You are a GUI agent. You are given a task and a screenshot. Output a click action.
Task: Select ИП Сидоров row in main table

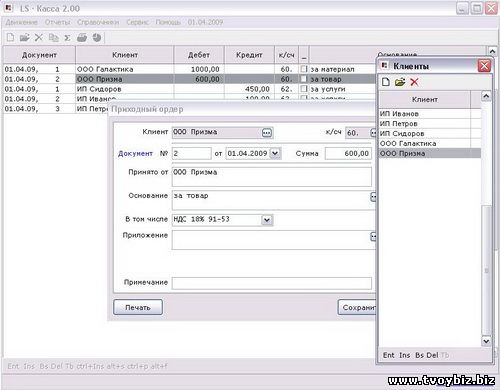click(x=189, y=89)
